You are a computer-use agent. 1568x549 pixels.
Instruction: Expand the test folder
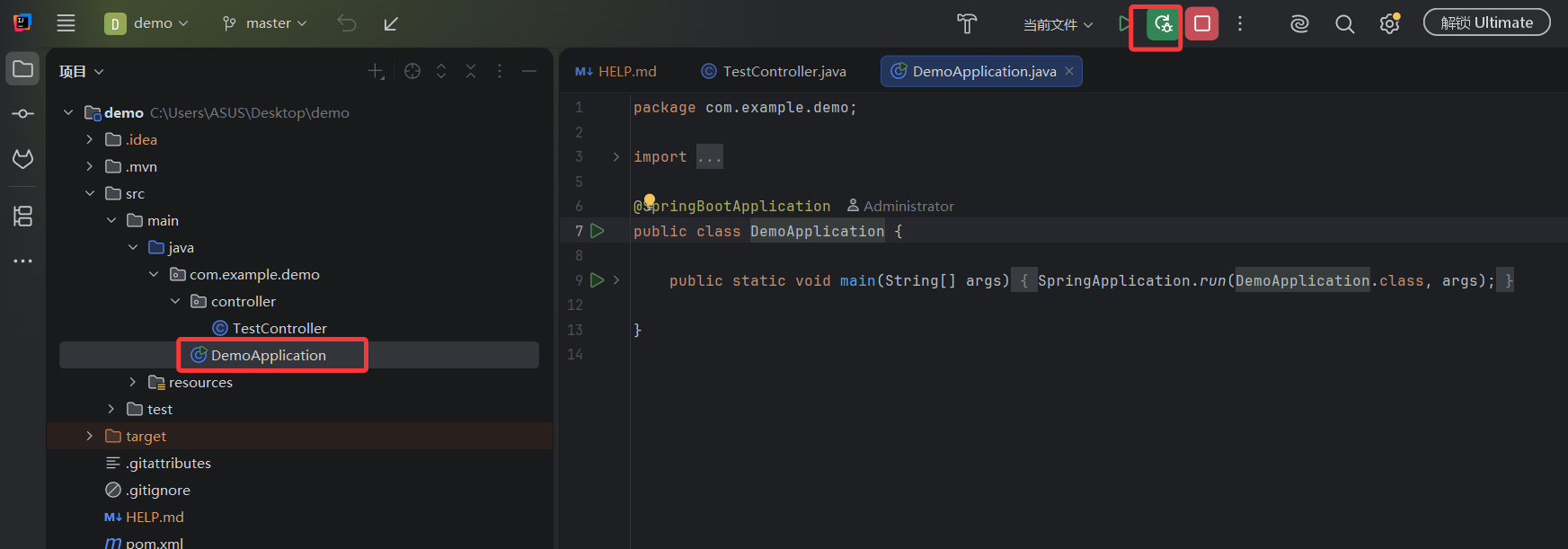tap(111, 409)
